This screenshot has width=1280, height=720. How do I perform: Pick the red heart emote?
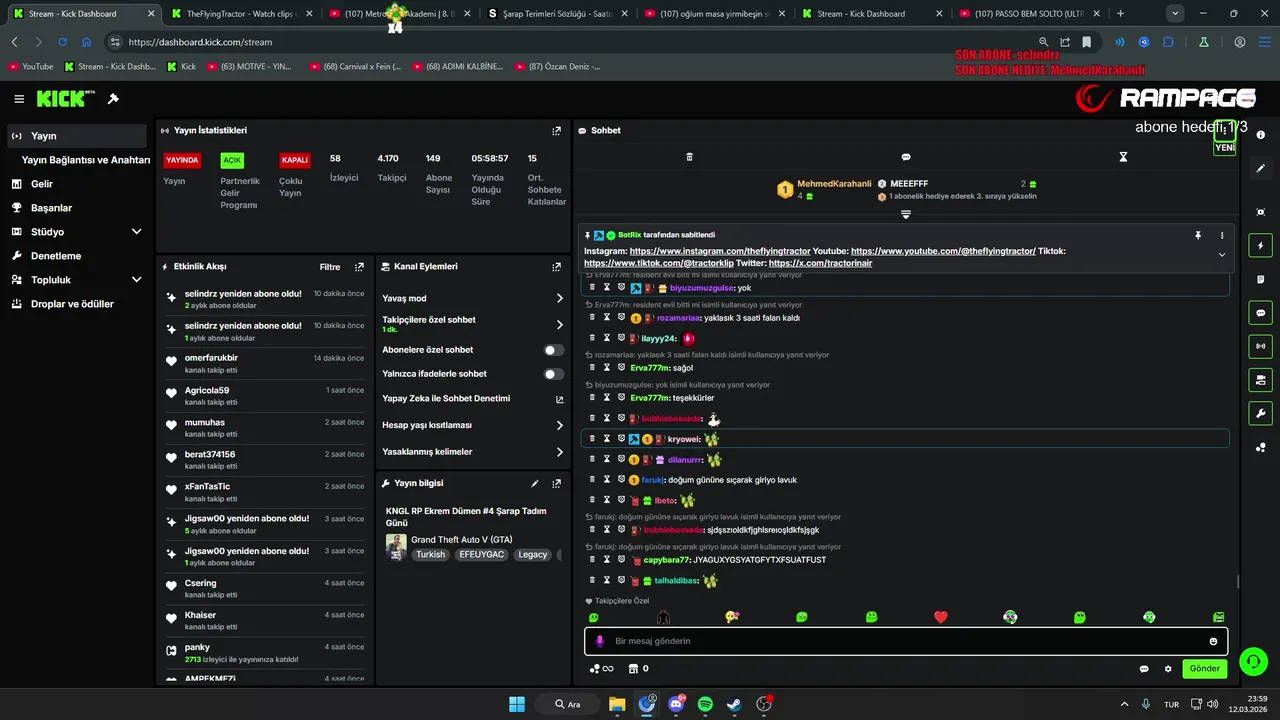tap(940, 617)
